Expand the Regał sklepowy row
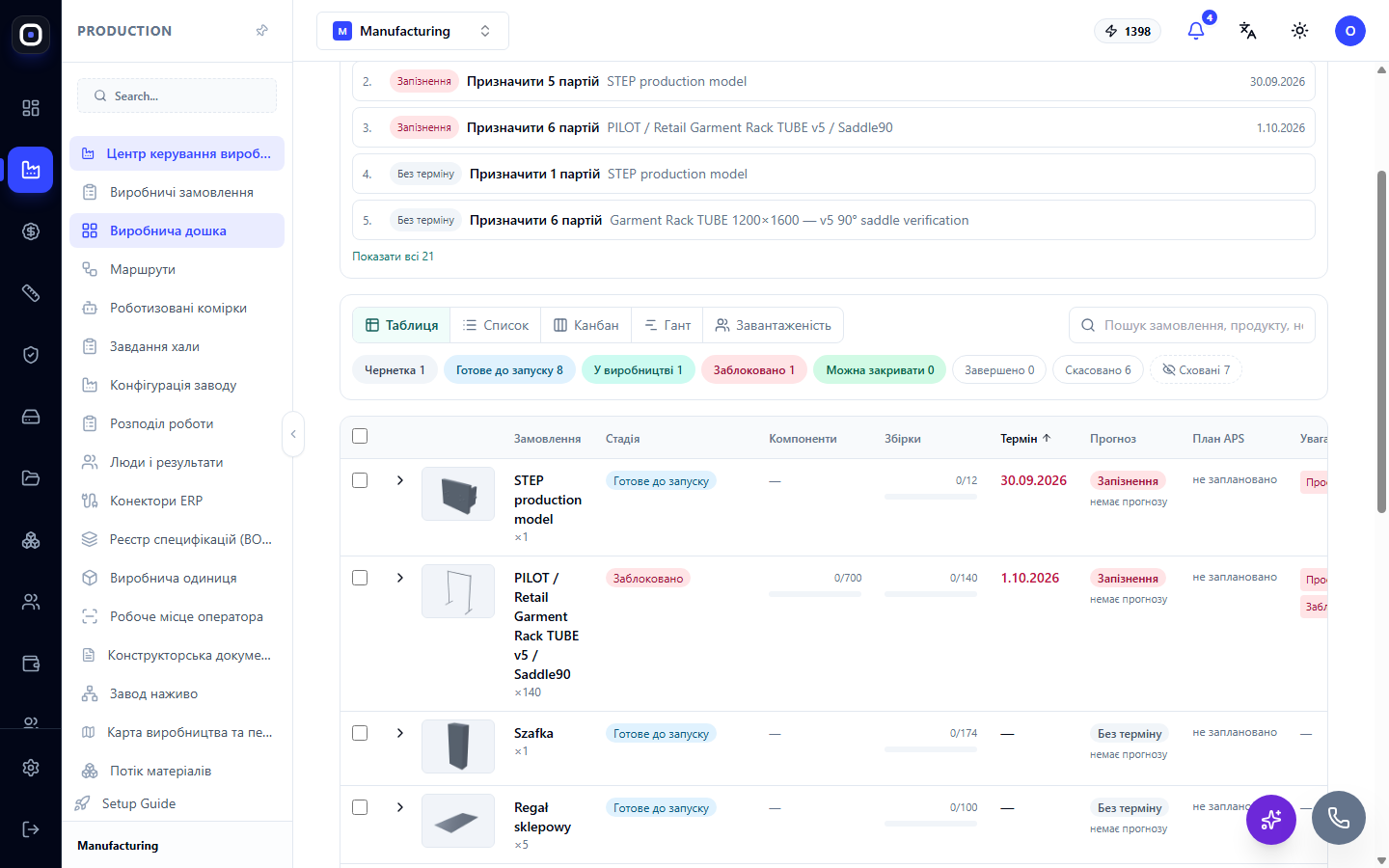 click(400, 807)
